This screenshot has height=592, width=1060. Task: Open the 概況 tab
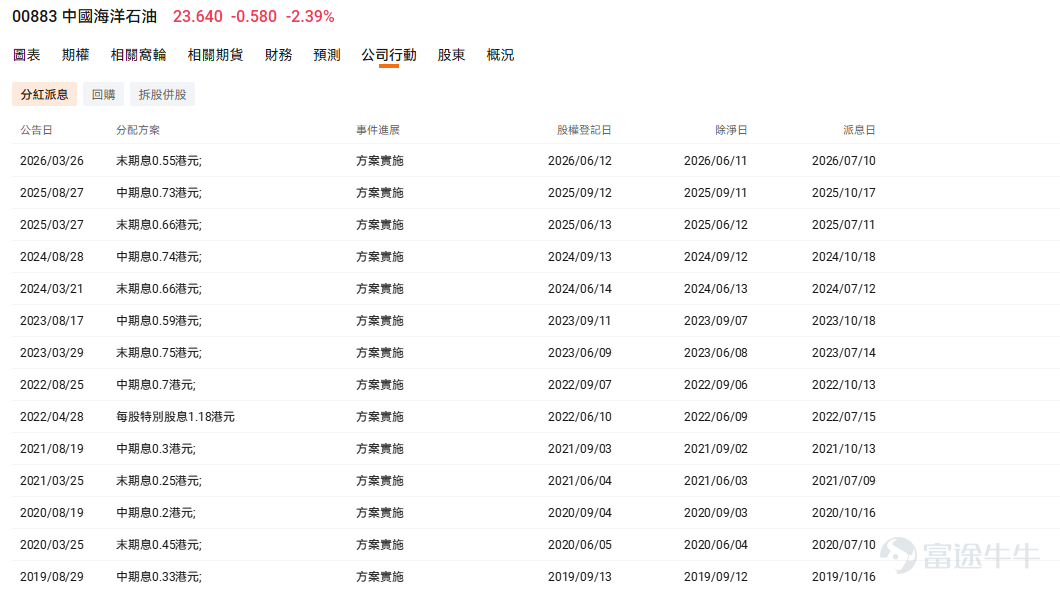pyautogui.click(x=500, y=55)
